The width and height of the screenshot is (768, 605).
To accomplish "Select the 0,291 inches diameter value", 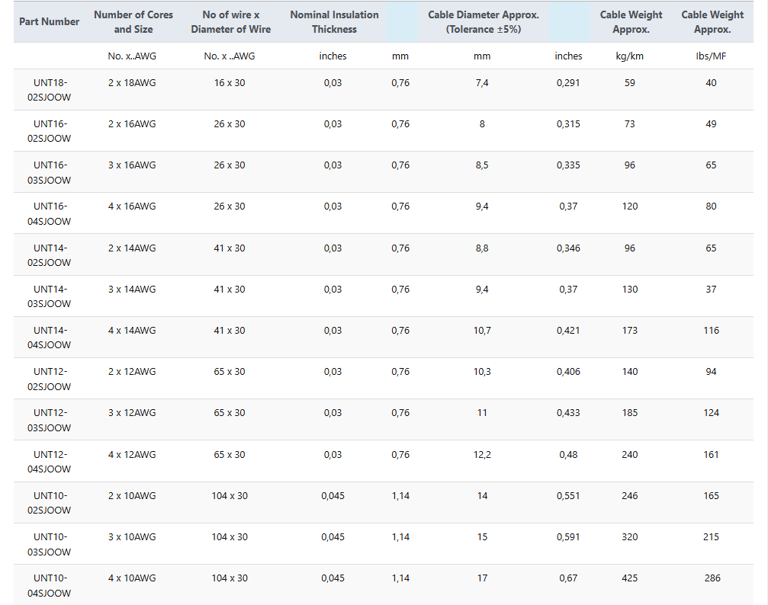I will click(x=568, y=83).
